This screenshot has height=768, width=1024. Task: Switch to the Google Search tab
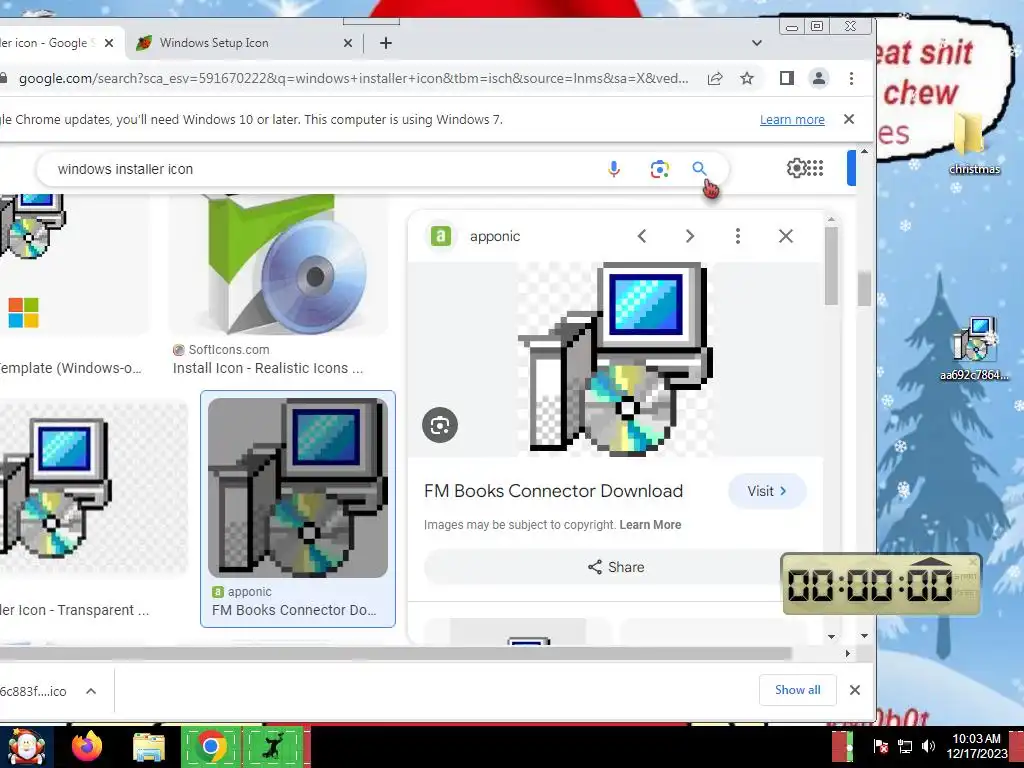coord(49,43)
